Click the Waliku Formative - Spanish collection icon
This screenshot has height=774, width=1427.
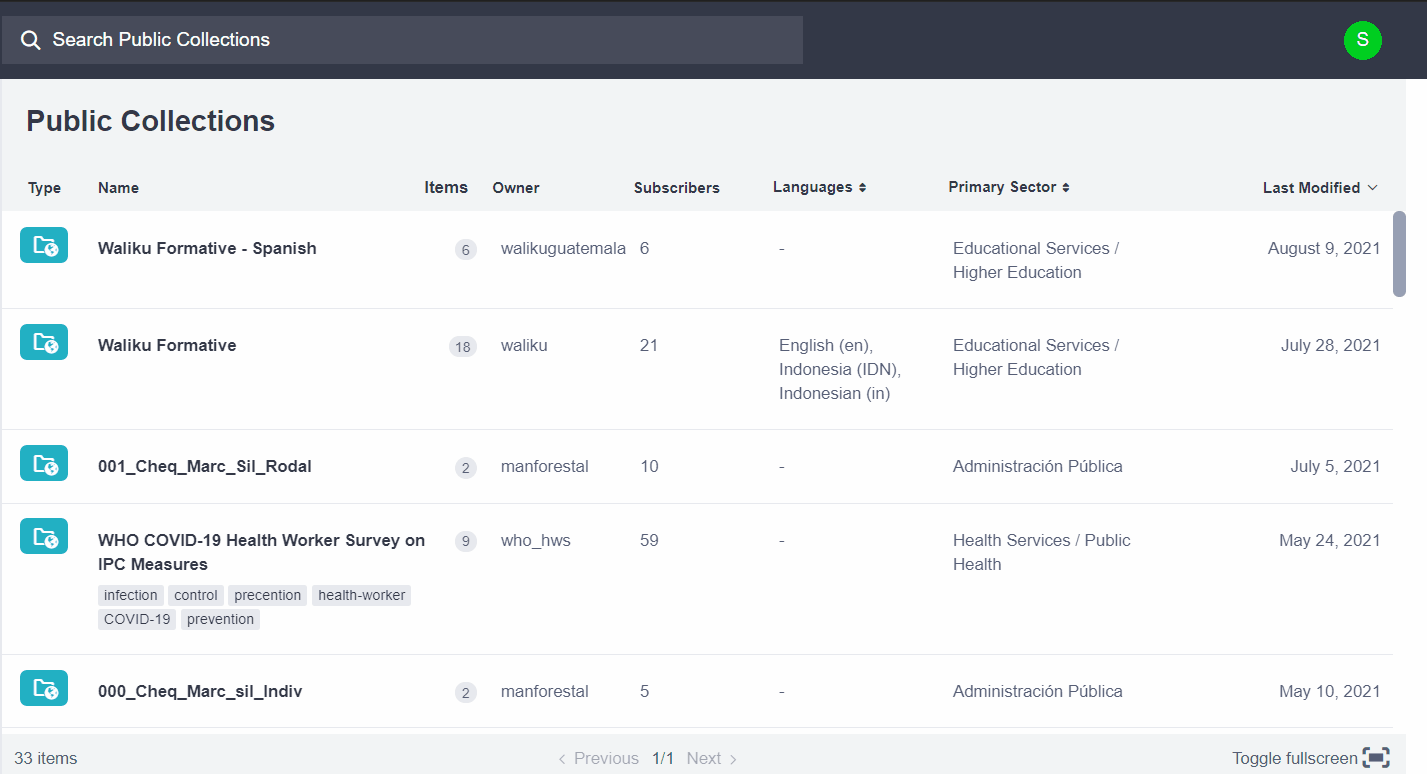click(44, 246)
